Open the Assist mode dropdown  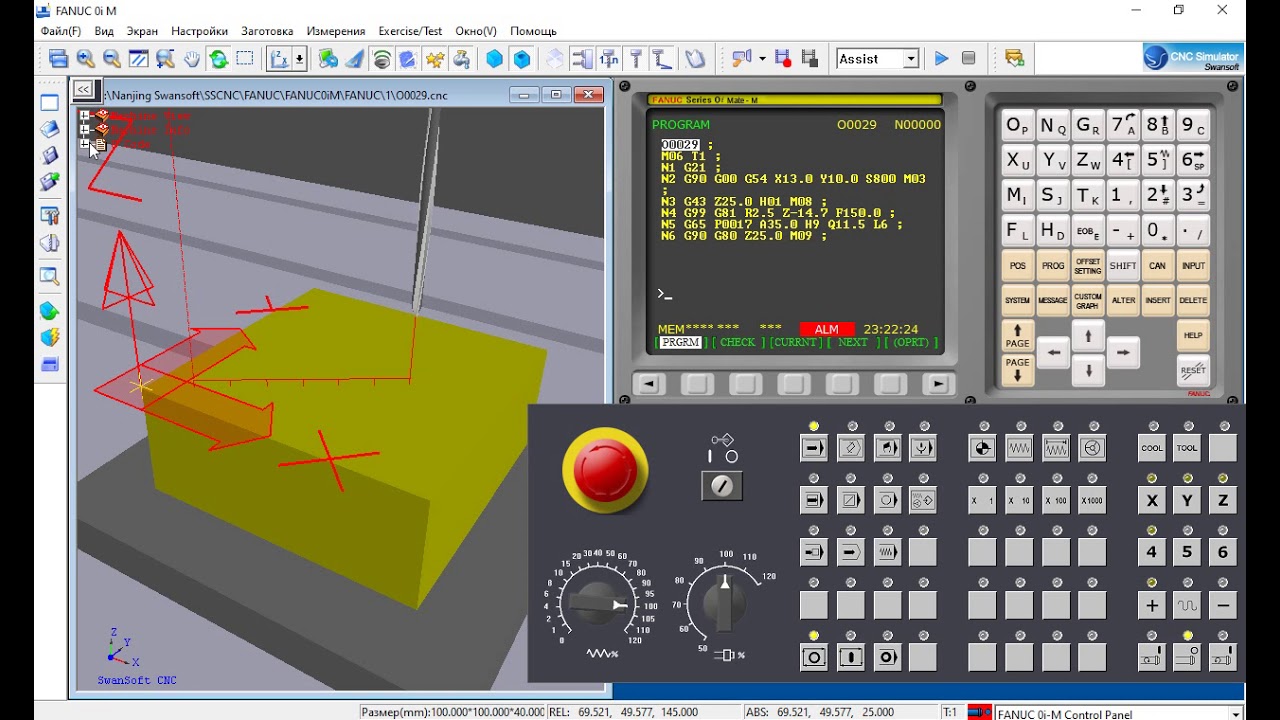(x=910, y=59)
